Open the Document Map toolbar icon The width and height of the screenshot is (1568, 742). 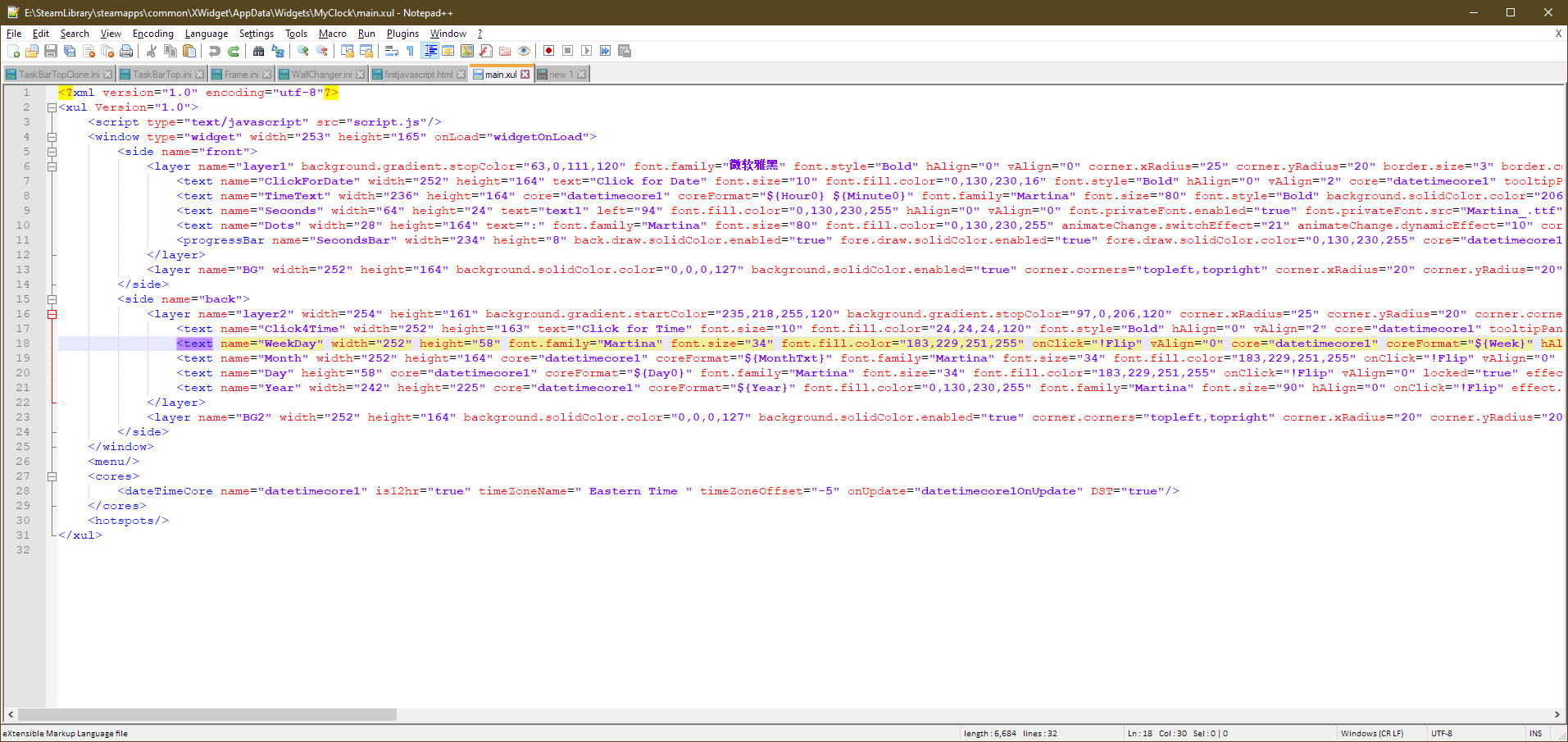point(467,51)
